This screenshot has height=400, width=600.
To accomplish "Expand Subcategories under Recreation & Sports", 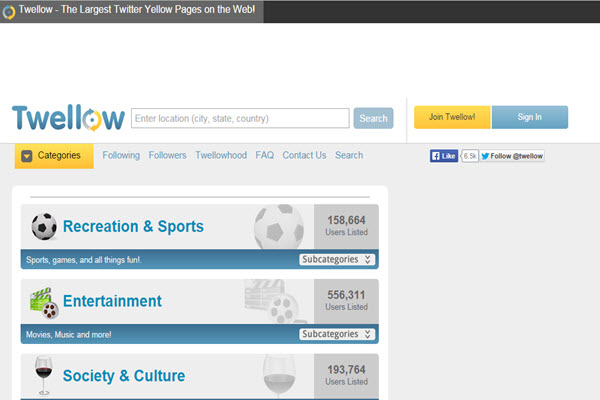I will pos(337,260).
